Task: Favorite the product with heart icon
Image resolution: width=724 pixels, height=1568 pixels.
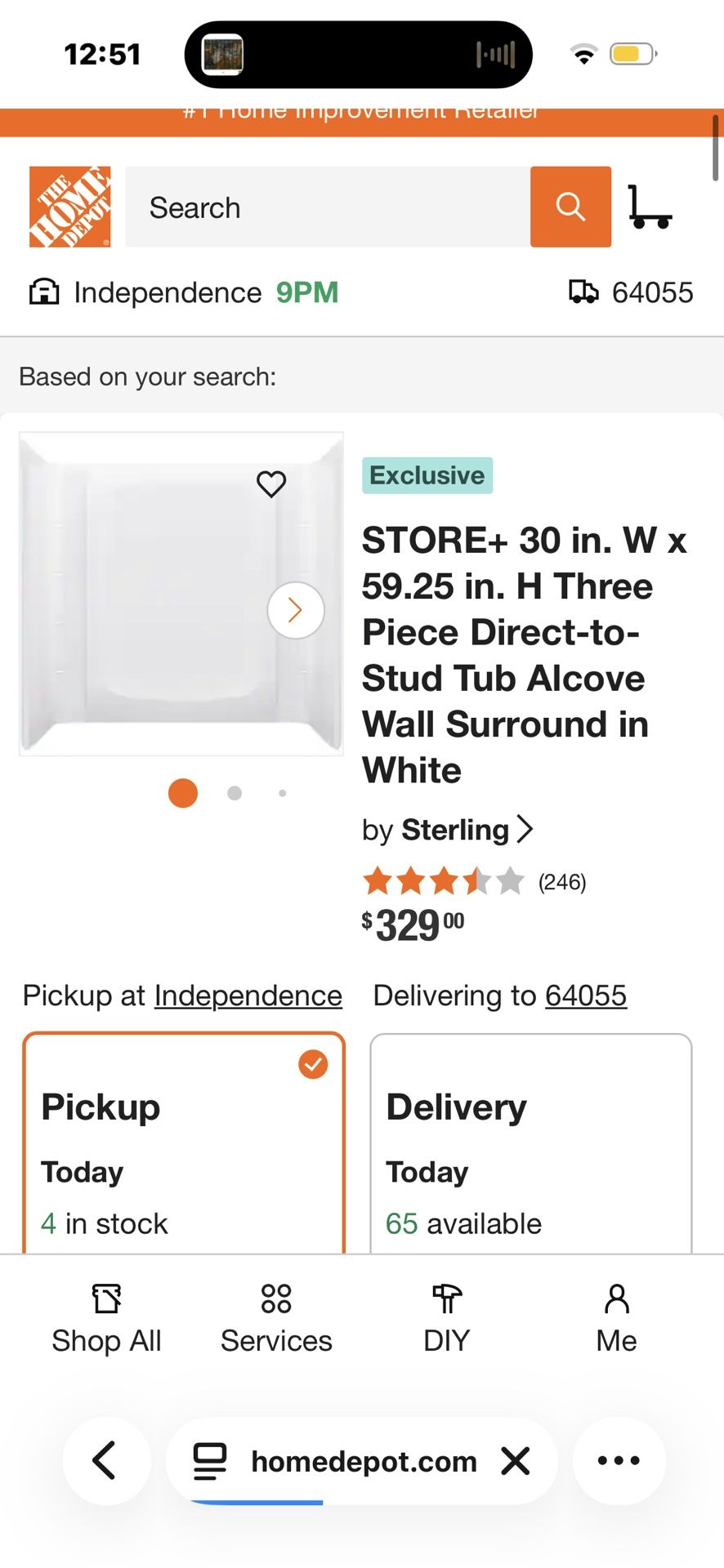Action: 271,484
